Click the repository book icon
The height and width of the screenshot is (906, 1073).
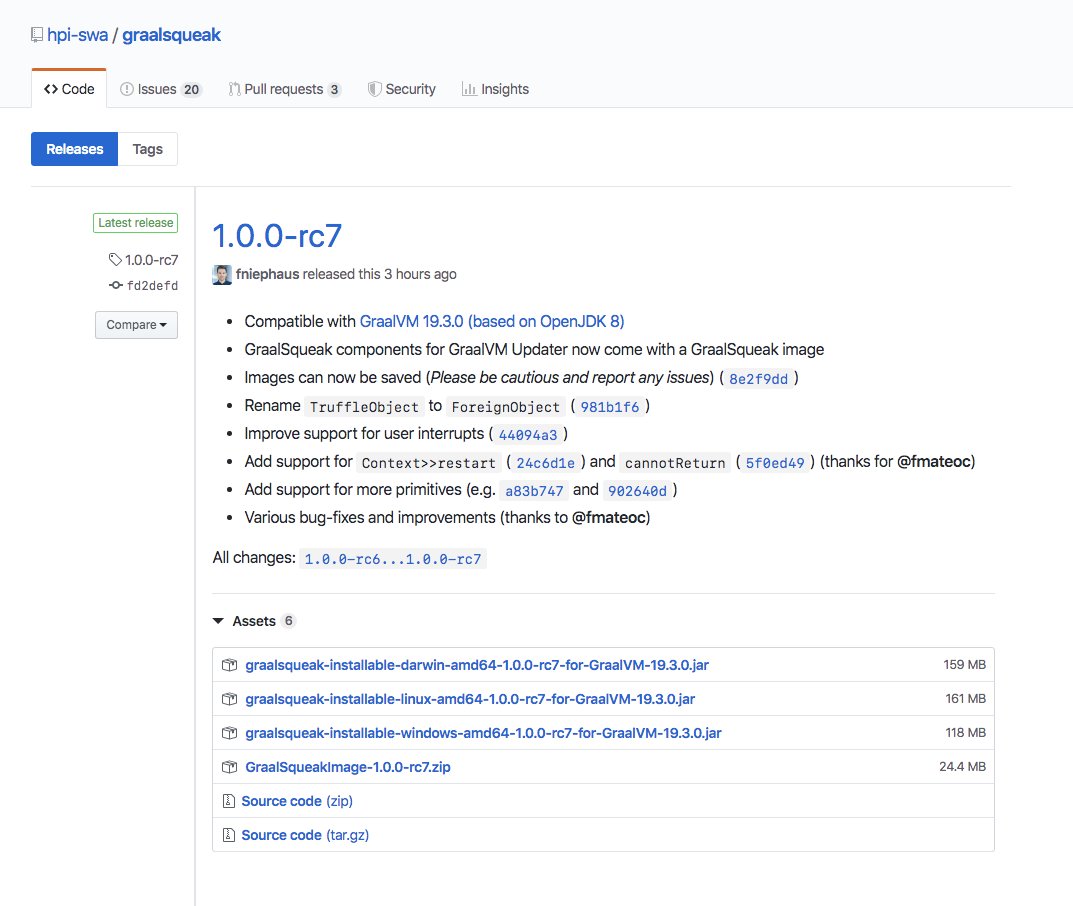point(37,35)
